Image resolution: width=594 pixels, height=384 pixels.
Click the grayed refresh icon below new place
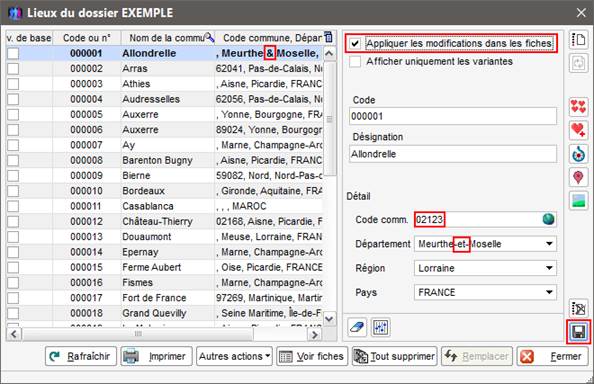tap(578, 63)
